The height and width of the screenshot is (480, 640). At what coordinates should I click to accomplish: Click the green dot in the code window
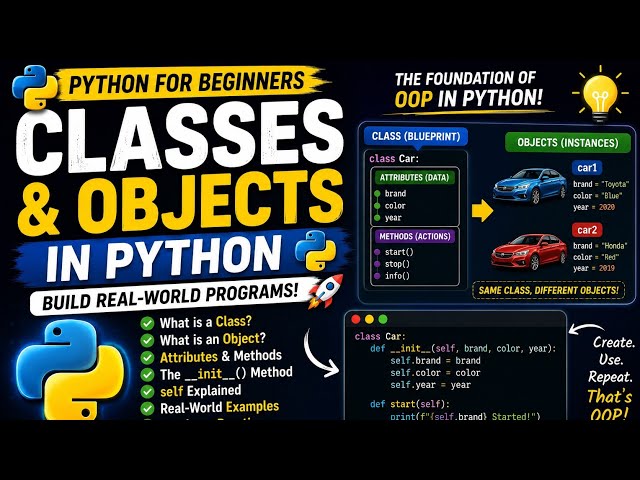(383, 319)
